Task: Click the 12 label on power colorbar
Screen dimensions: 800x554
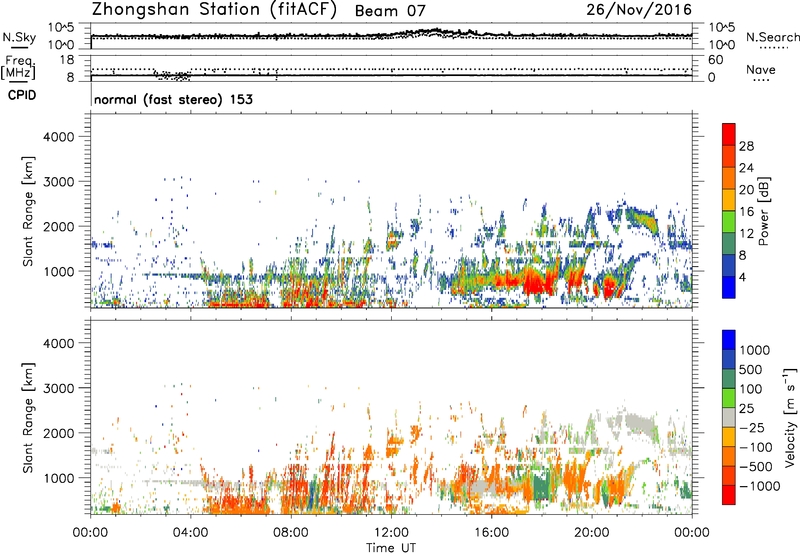Action: (746, 234)
